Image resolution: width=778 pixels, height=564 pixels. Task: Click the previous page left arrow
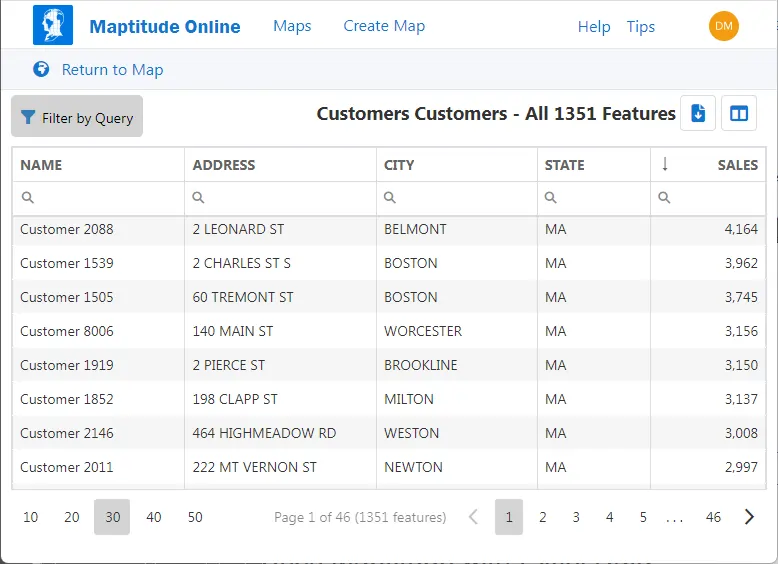[x=474, y=517]
